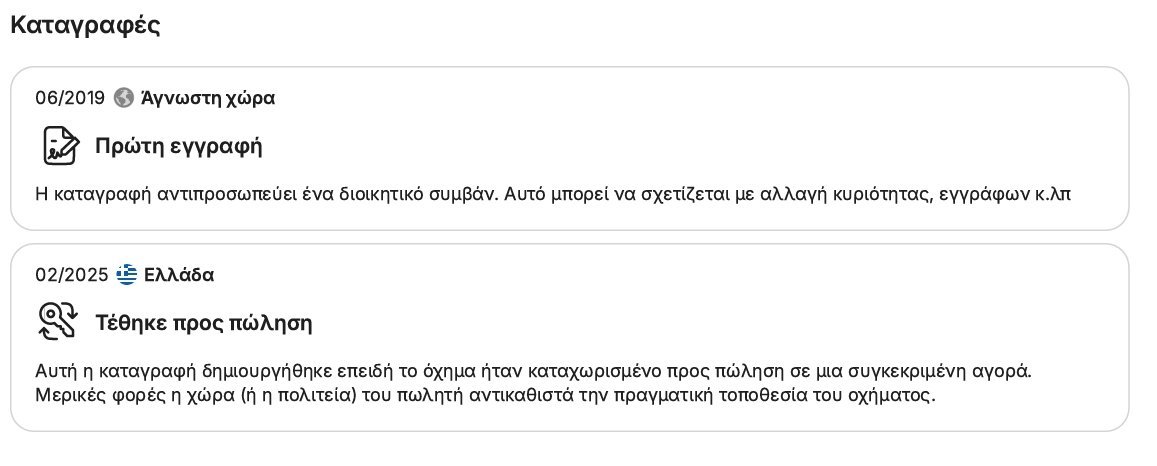Select the 02/2025 date label
Image resolution: width=1157 pixels, height=466 pixels.
tap(72, 275)
